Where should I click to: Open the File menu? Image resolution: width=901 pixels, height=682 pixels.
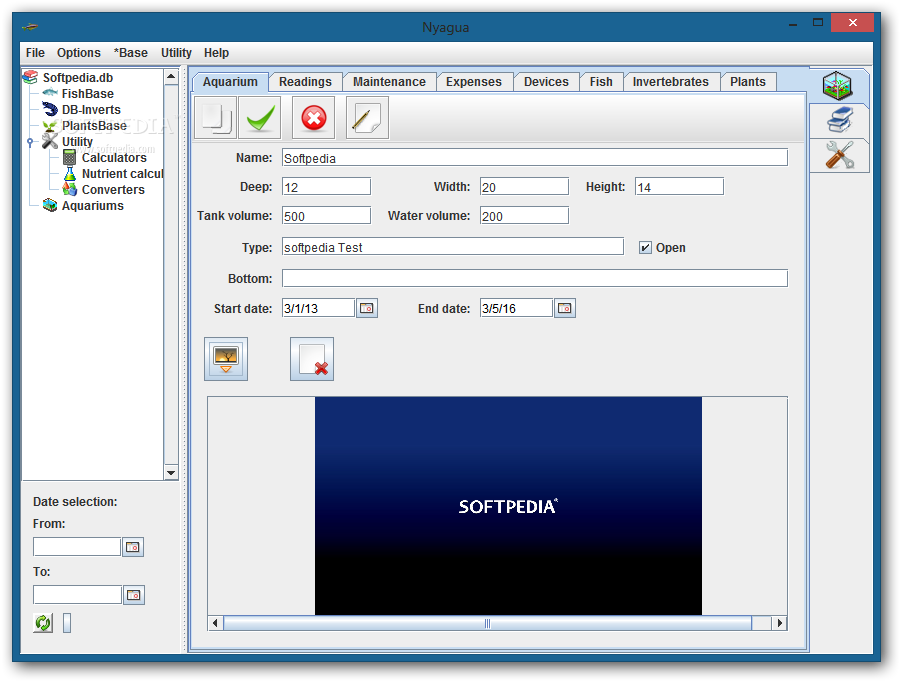point(35,53)
